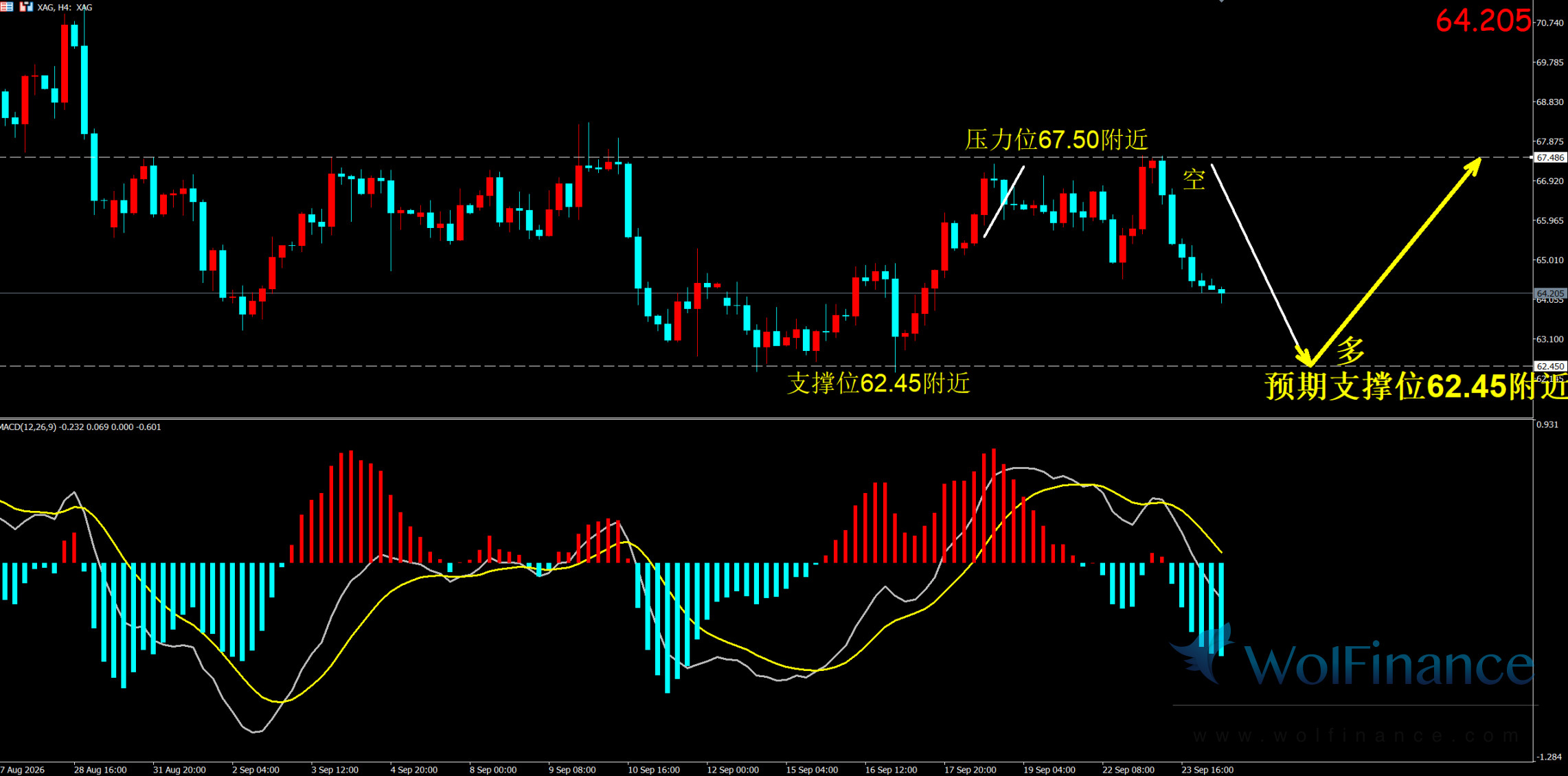Click the red 64.205 price readout
The image size is (1568, 776).
click(x=1482, y=21)
